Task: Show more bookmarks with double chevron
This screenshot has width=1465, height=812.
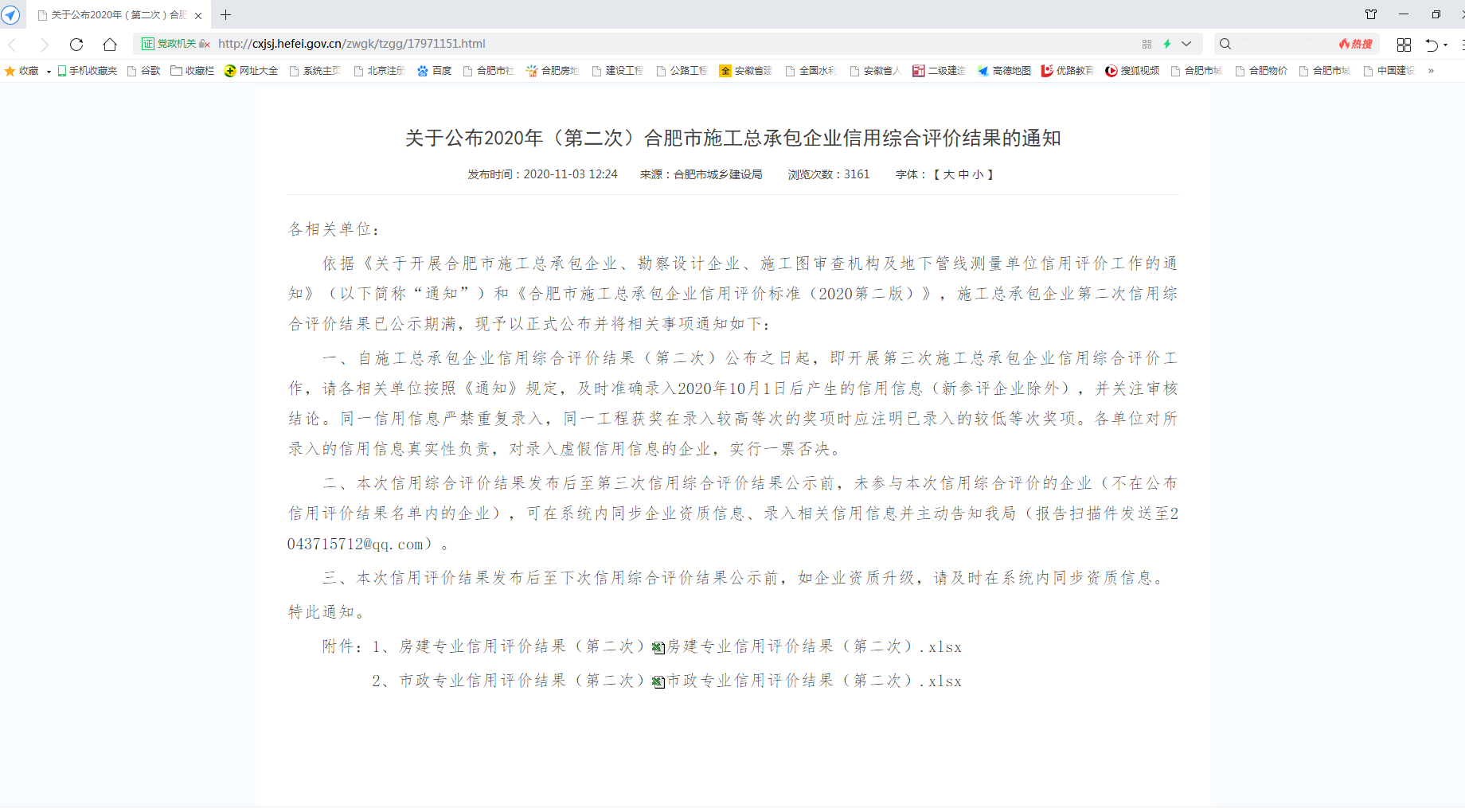Action: [x=1431, y=71]
